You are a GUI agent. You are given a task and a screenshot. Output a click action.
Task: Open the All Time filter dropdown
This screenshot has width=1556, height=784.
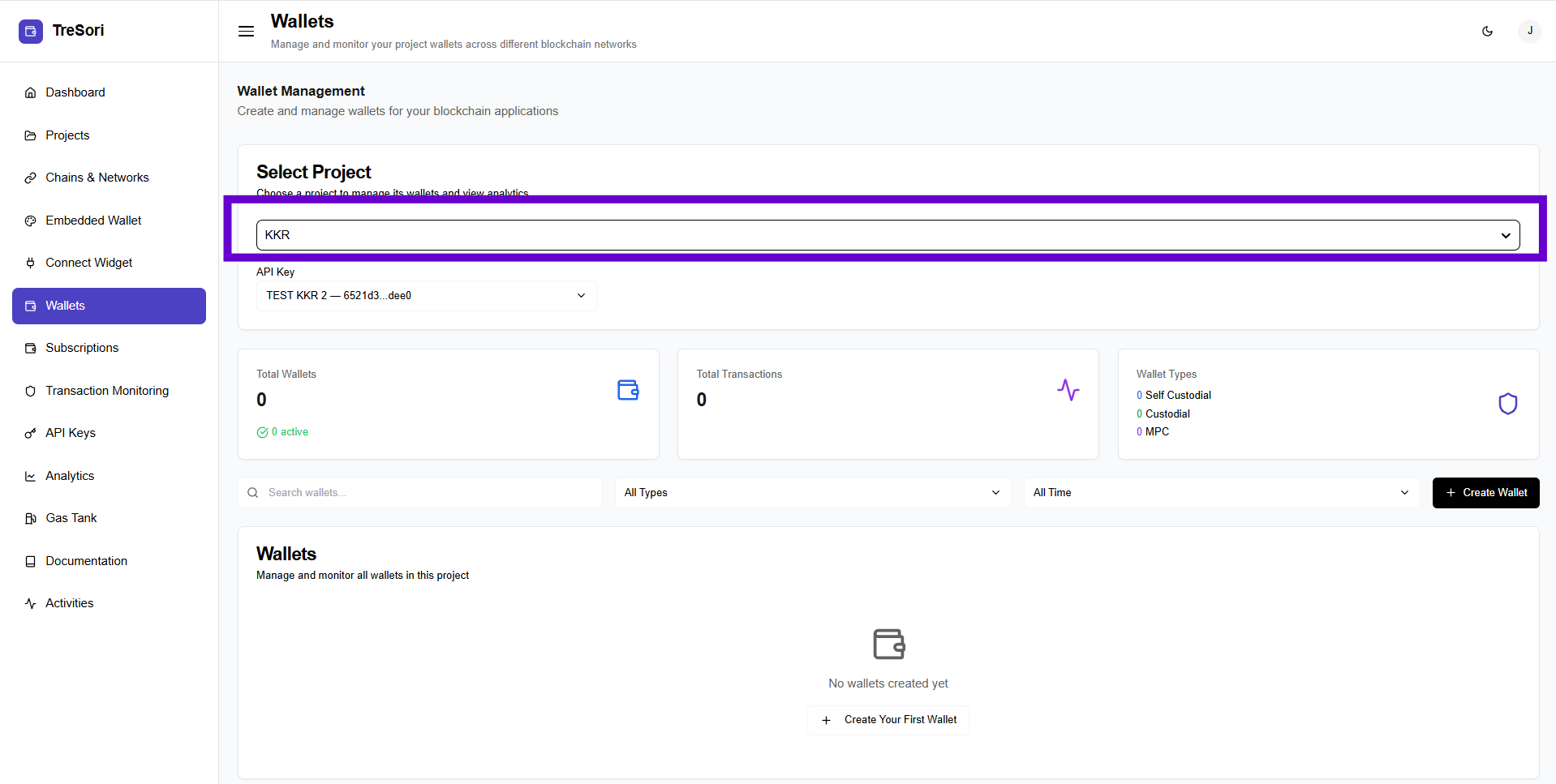[1220, 493]
